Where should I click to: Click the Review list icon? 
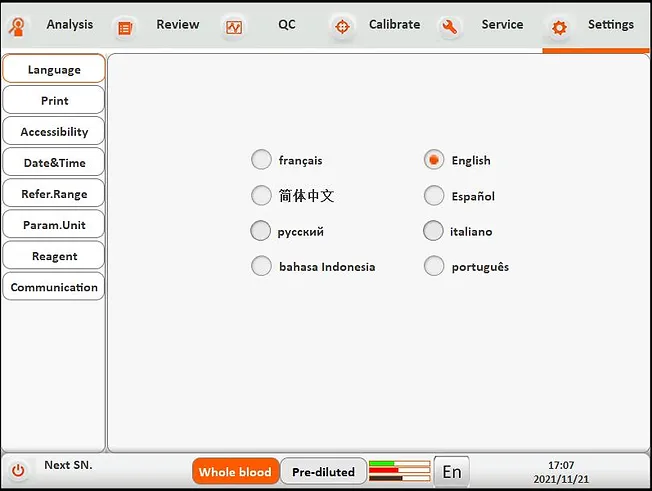[125, 28]
